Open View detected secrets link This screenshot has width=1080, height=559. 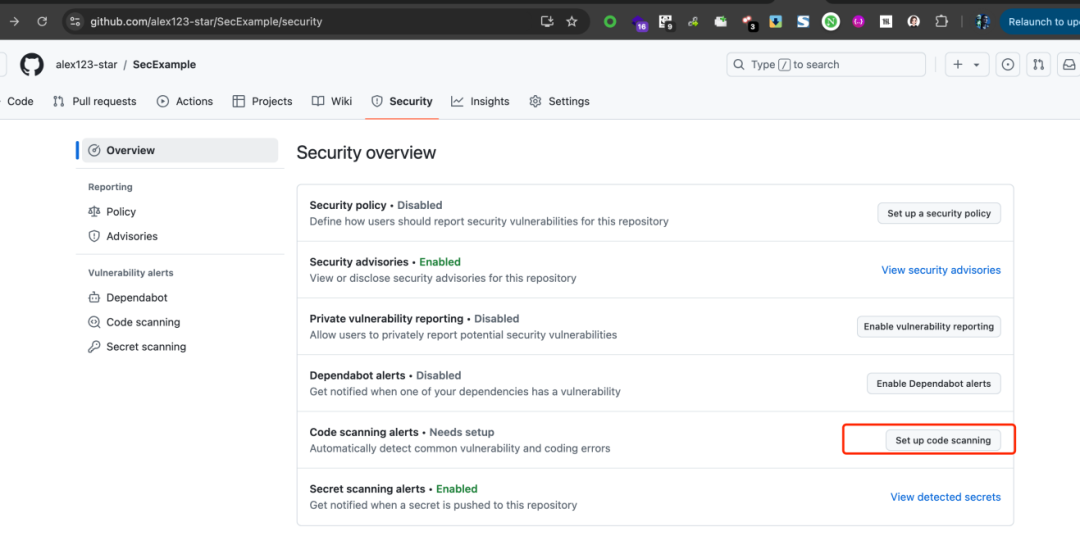point(945,497)
